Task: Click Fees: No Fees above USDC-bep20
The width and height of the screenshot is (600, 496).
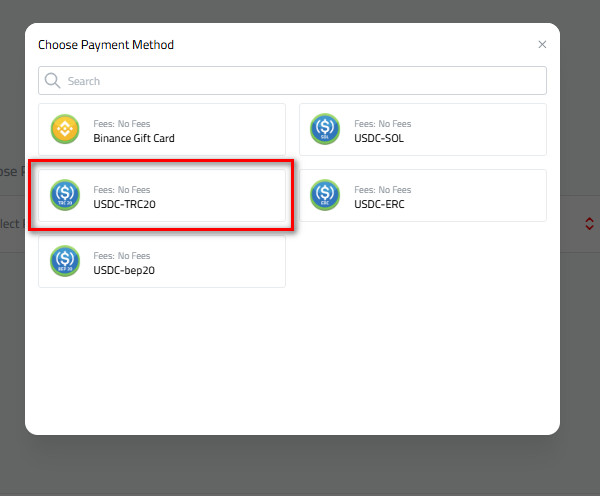Action: coord(122,255)
